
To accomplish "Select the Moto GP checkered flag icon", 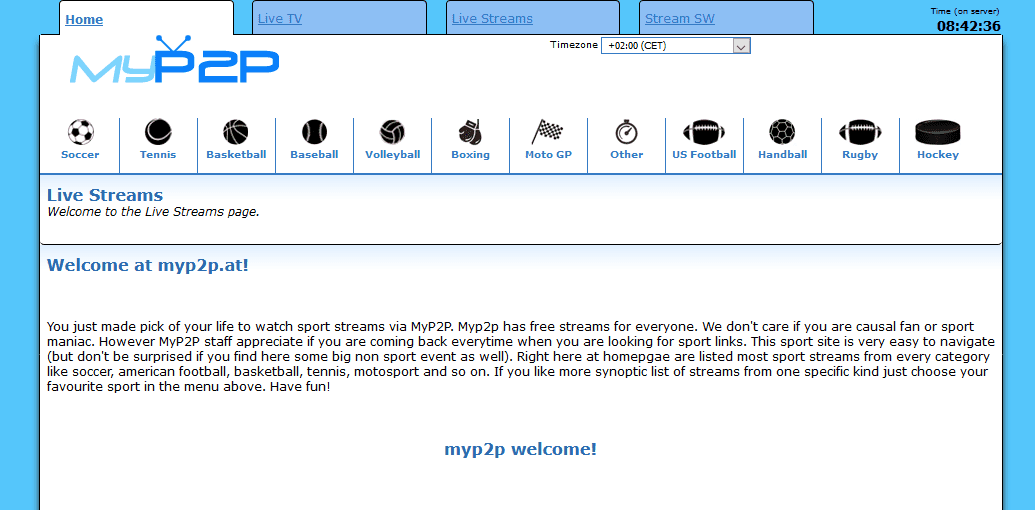I will 548,132.
